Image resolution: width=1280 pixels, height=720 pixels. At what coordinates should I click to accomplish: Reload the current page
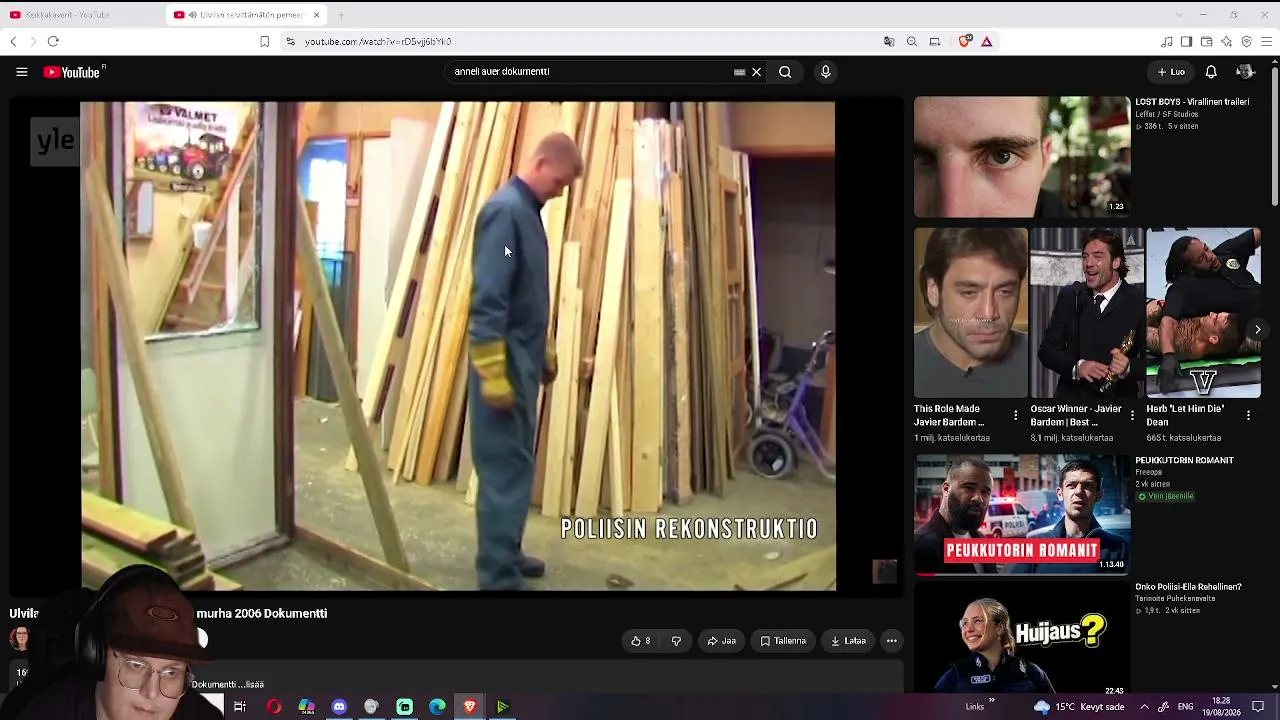tap(53, 41)
